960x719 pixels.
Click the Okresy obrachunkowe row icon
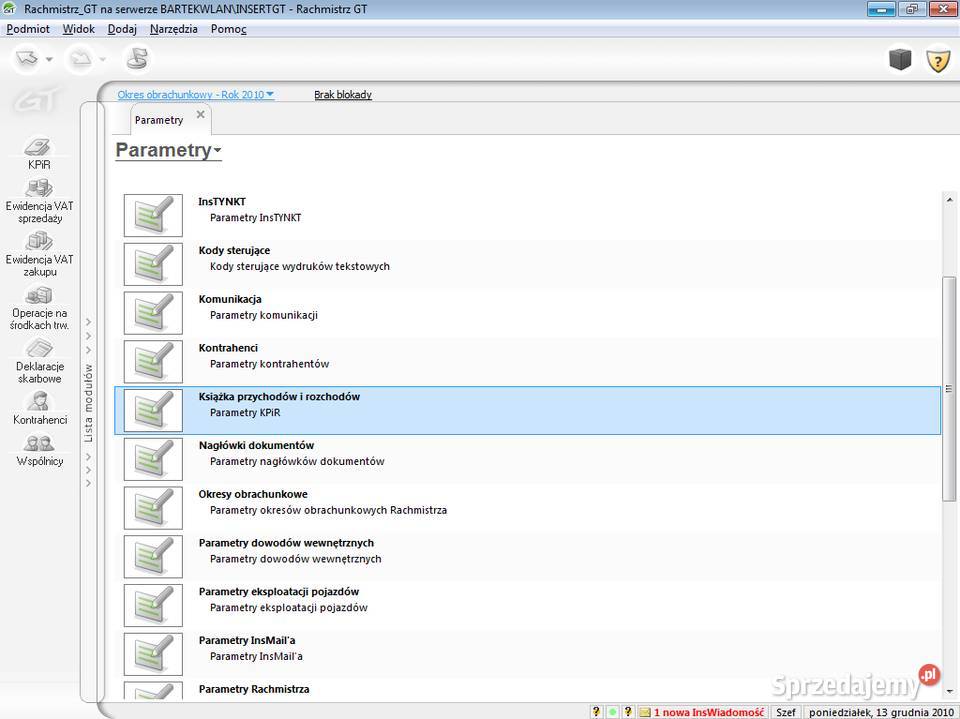pyautogui.click(x=153, y=508)
